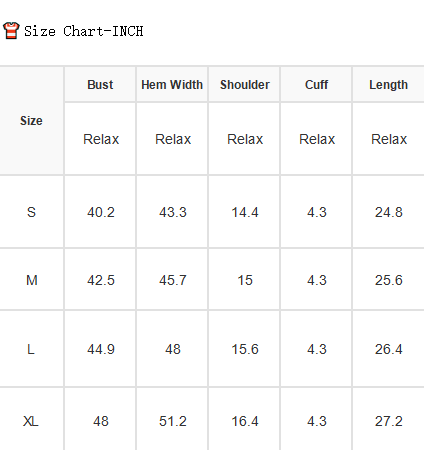424x450 pixels.
Task: Click the XL size row label
Action: [x=31, y=421]
